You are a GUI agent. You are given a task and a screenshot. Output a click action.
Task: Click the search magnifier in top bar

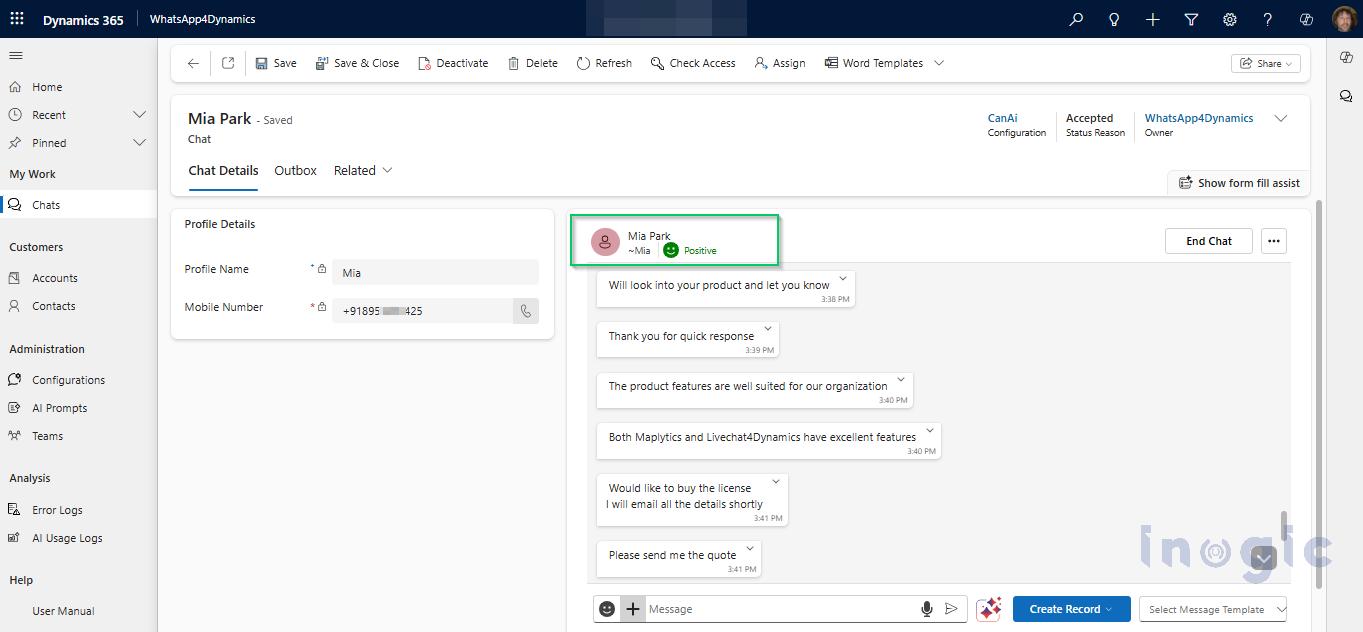(1076, 19)
